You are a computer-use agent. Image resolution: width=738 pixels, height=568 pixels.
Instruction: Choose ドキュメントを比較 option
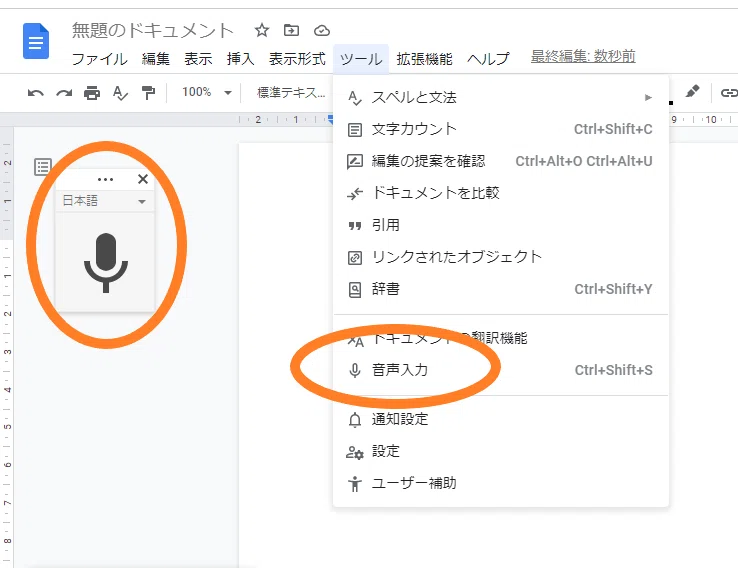tap(501, 193)
